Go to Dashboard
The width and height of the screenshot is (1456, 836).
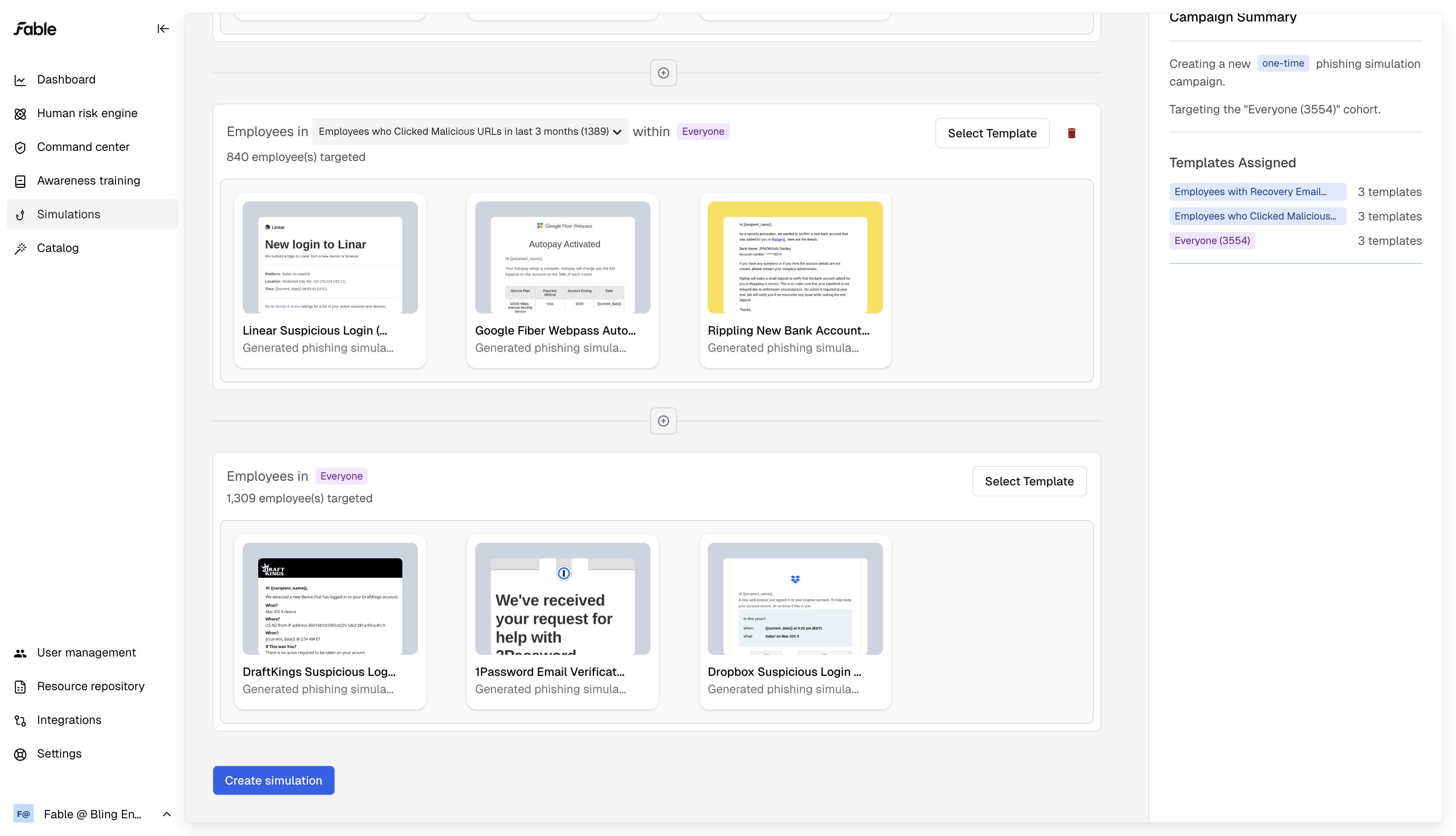click(92, 80)
